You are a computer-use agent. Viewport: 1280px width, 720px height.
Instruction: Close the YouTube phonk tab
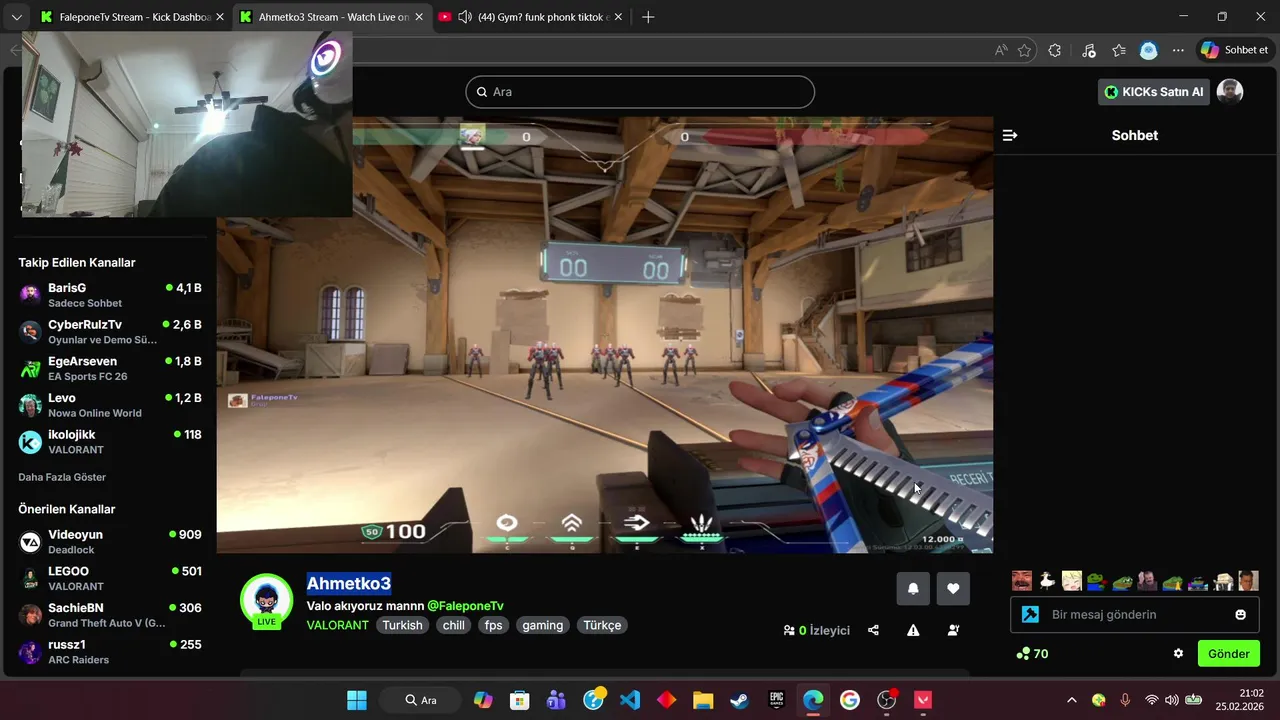pyautogui.click(x=618, y=17)
